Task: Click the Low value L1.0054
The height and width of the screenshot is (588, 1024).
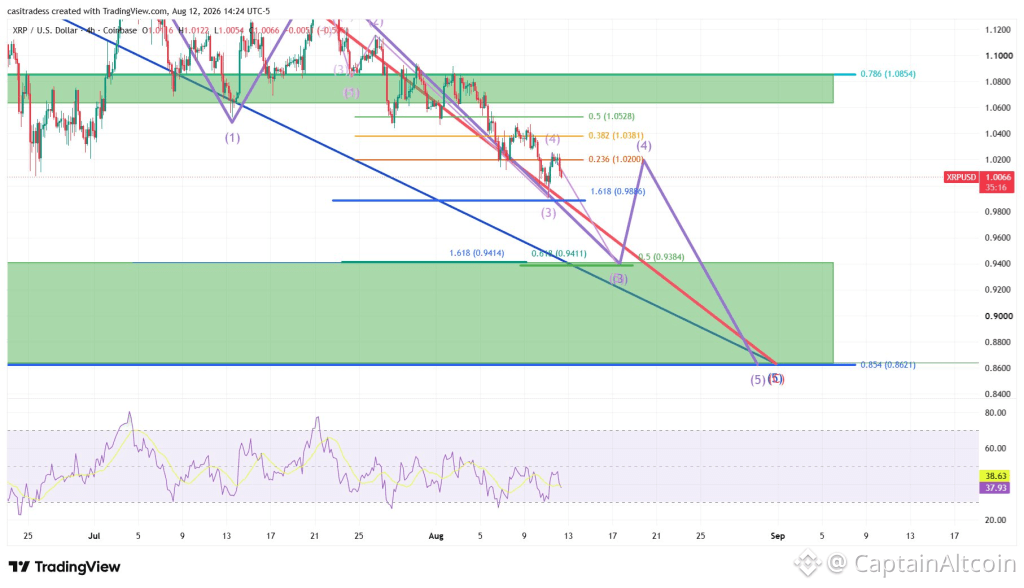Action: click(x=229, y=30)
